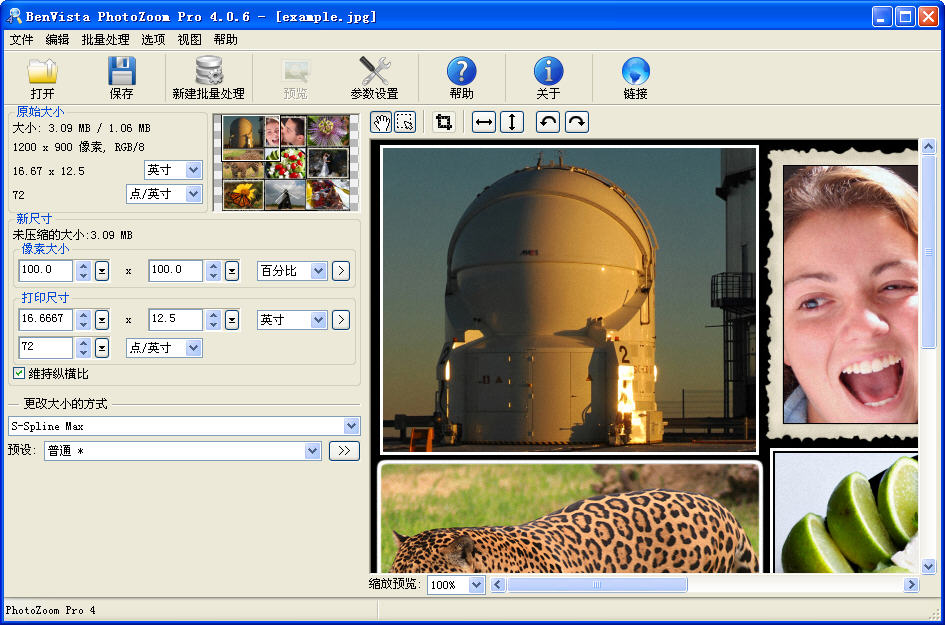Click the 帮助 question mark toolbar icon
This screenshot has height=625, width=945.
[461, 72]
